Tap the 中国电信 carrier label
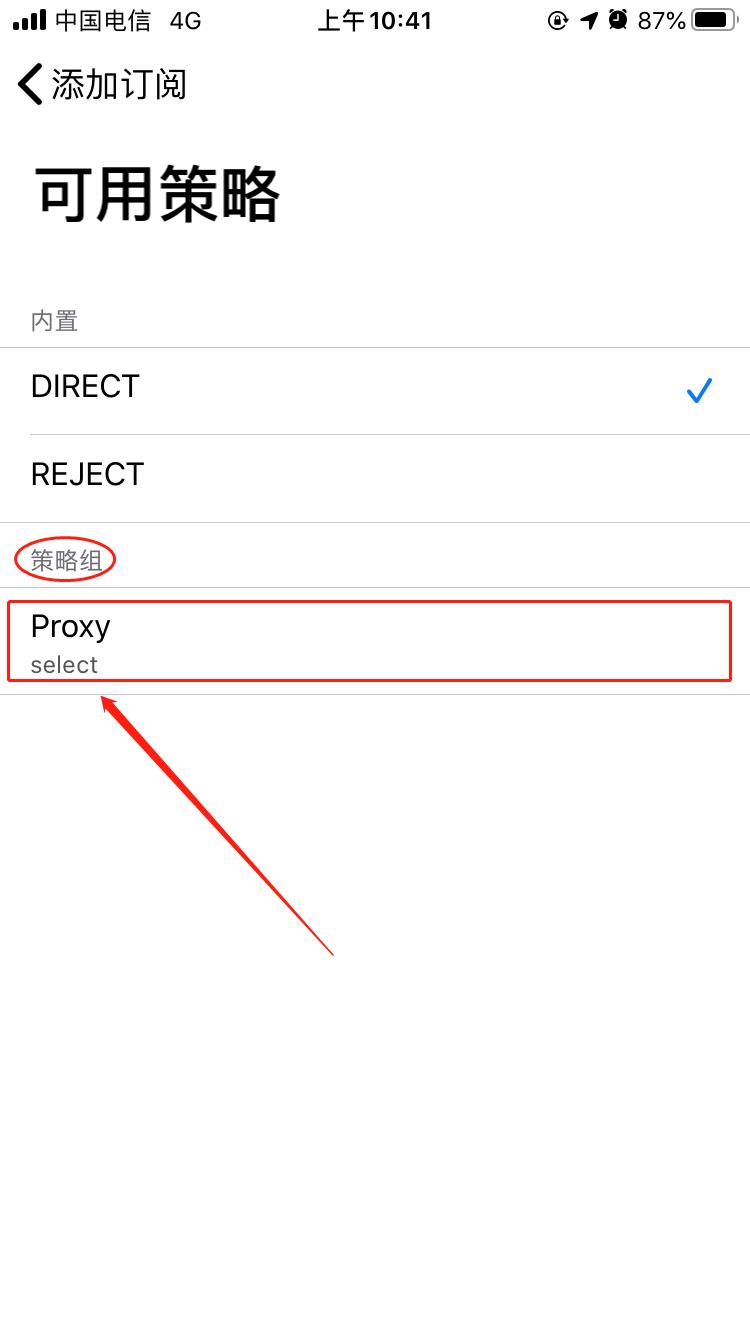This screenshot has height=1334, width=750. (102, 20)
